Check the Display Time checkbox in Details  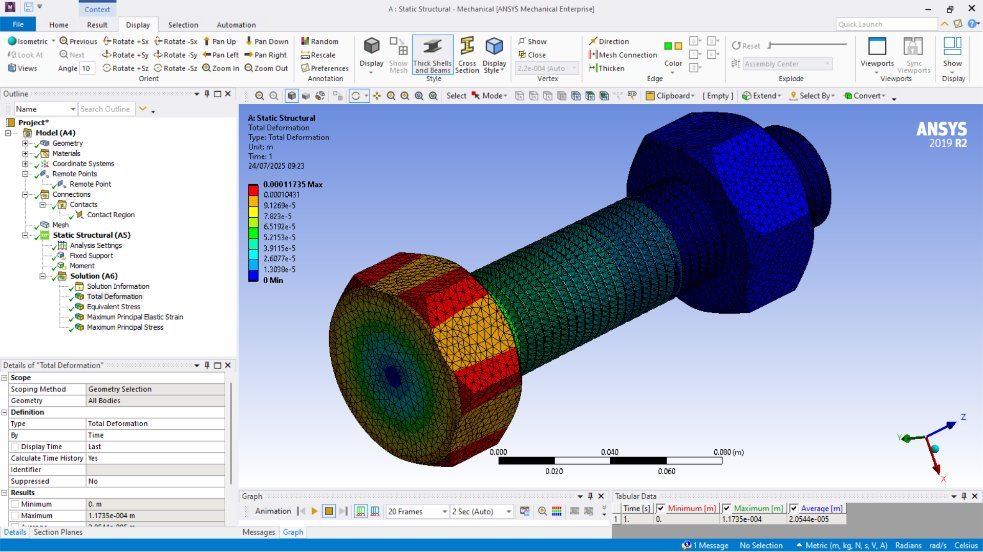point(14,447)
